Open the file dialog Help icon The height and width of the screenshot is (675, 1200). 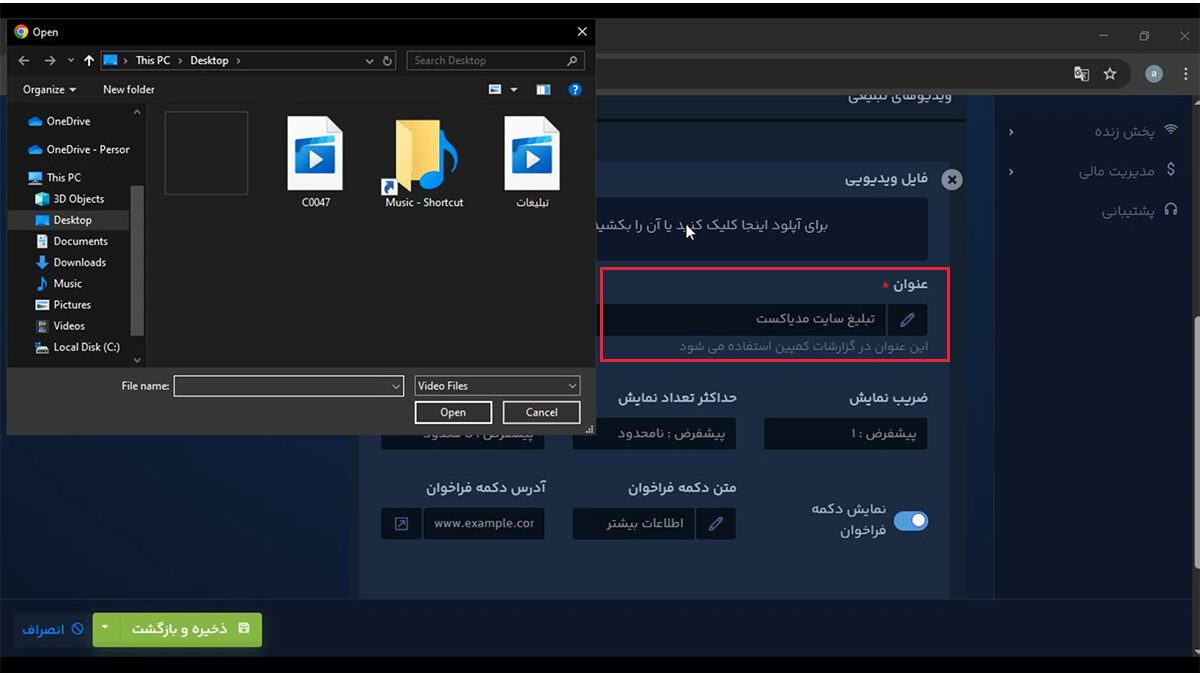pyautogui.click(x=575, y=90)
